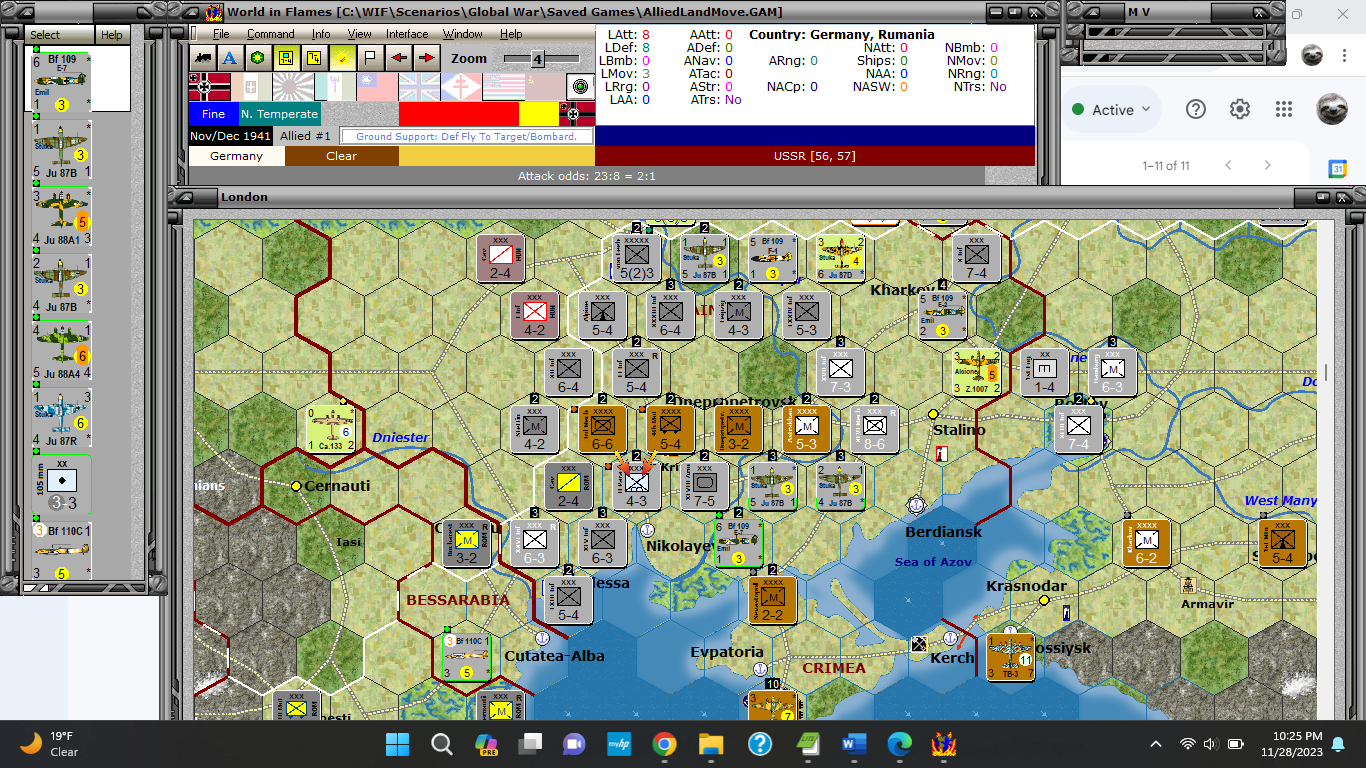Adjust the Zoom slider handle showing 4
This screenshot has width=1366, height=768.
pyautogui.click(x=536, y=59)
